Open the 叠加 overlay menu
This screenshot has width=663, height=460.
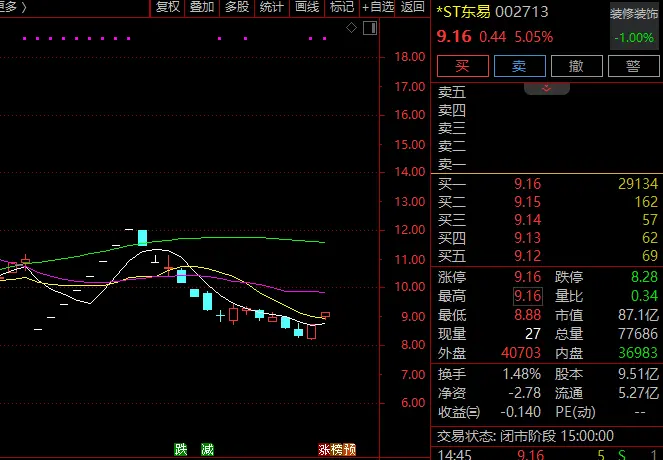coord(202,8)
